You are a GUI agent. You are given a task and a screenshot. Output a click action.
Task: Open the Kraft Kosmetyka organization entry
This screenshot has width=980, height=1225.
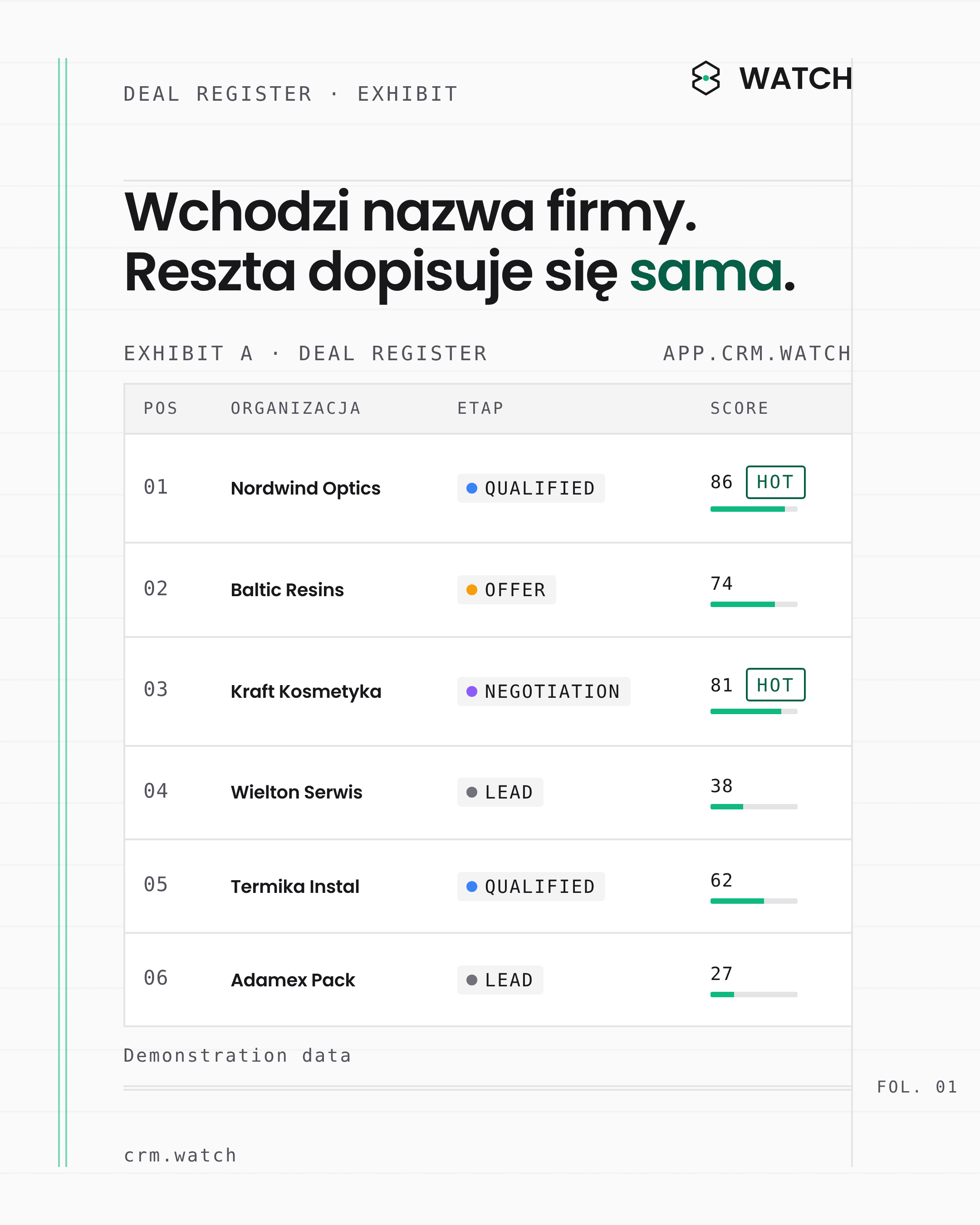[306, 691]
